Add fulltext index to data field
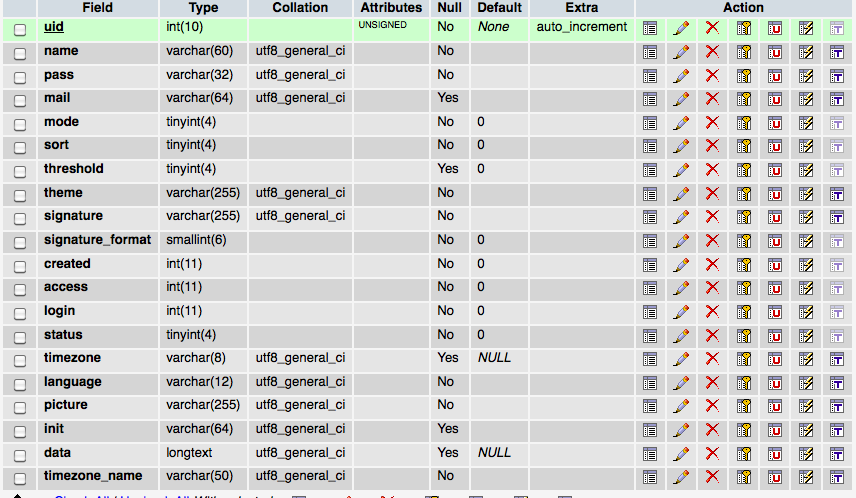Image resolution: width=856 pixels, height=498 pixels. pos(837,453)
